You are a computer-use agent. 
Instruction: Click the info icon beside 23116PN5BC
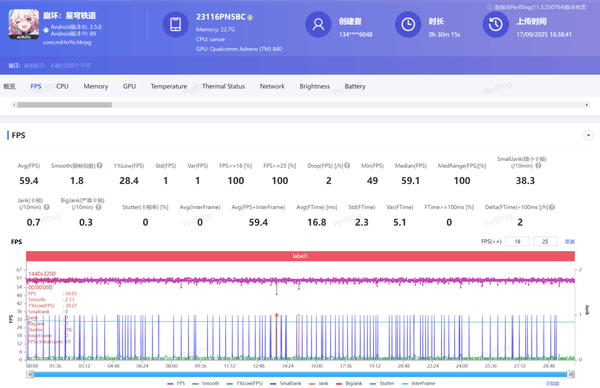coord(250,18)
